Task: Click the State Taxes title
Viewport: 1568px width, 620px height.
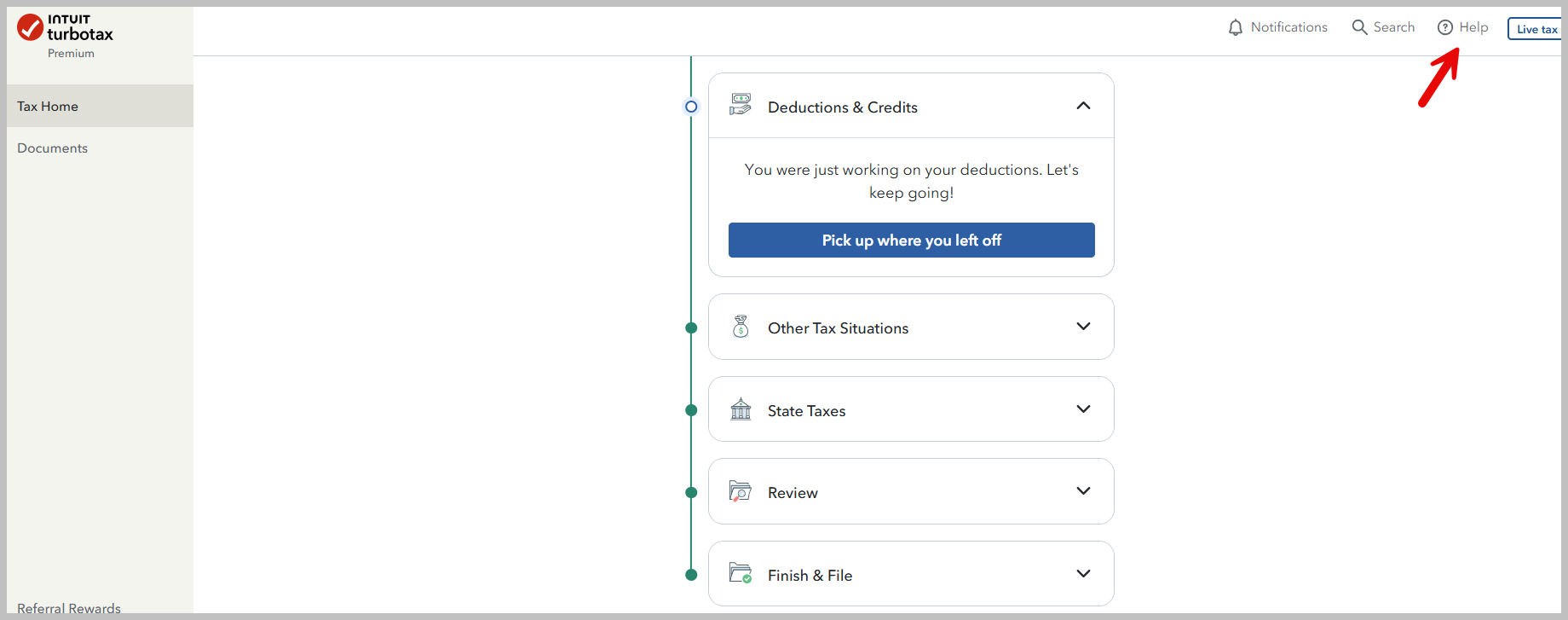Action: 806,411
